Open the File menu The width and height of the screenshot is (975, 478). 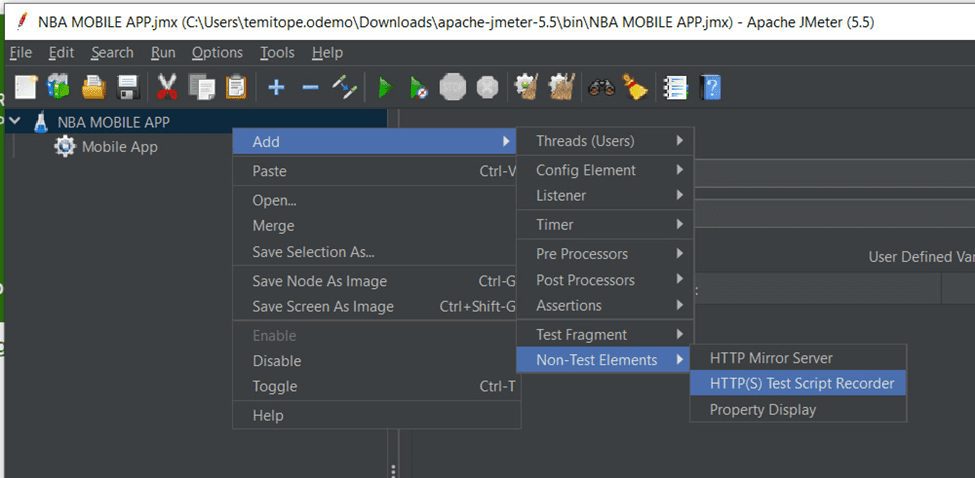[21, 53]
